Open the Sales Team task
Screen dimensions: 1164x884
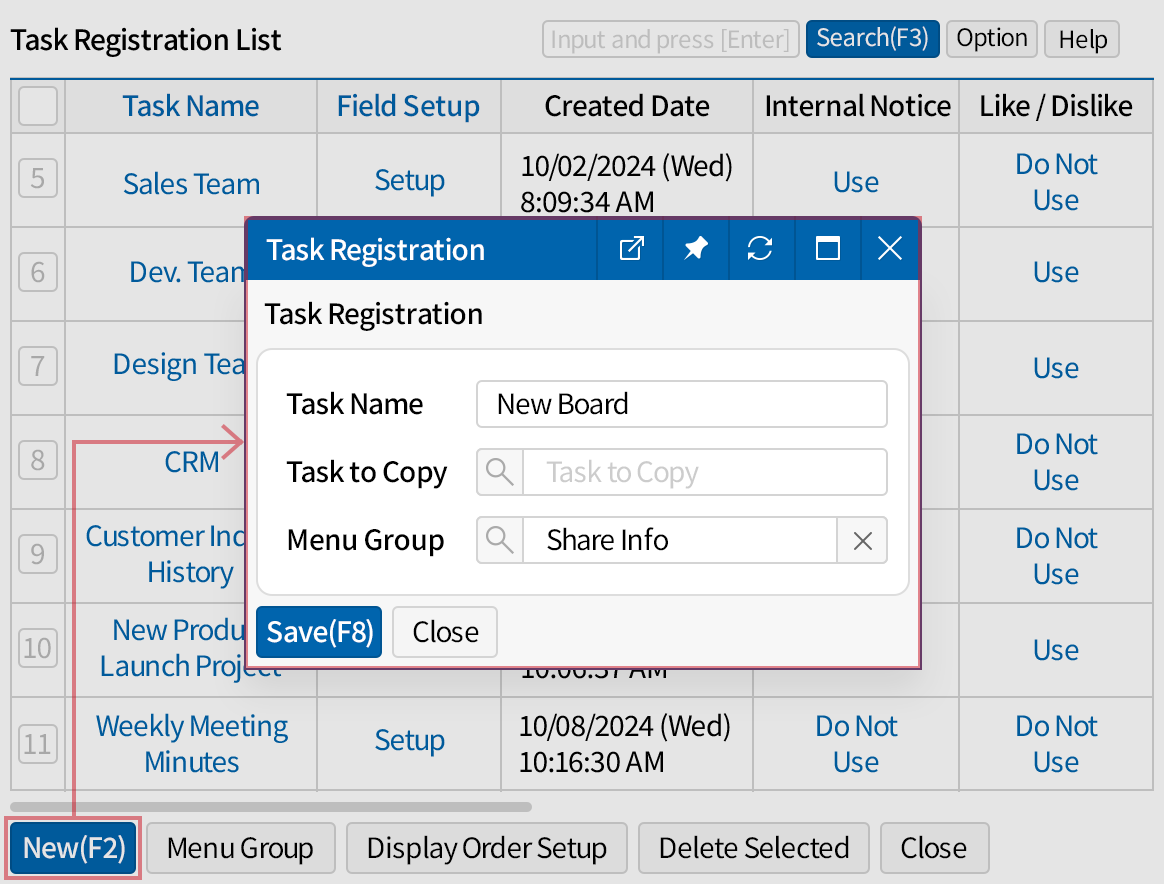(x=191, y=184)
